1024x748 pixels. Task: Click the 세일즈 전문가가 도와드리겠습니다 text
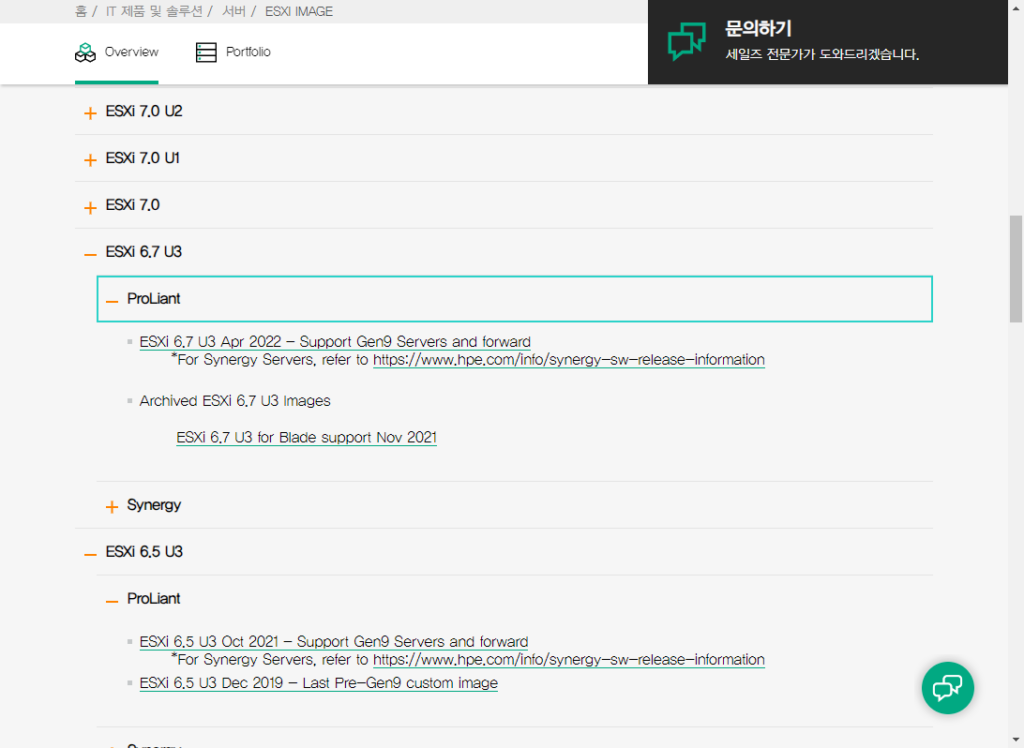[822, 55]
